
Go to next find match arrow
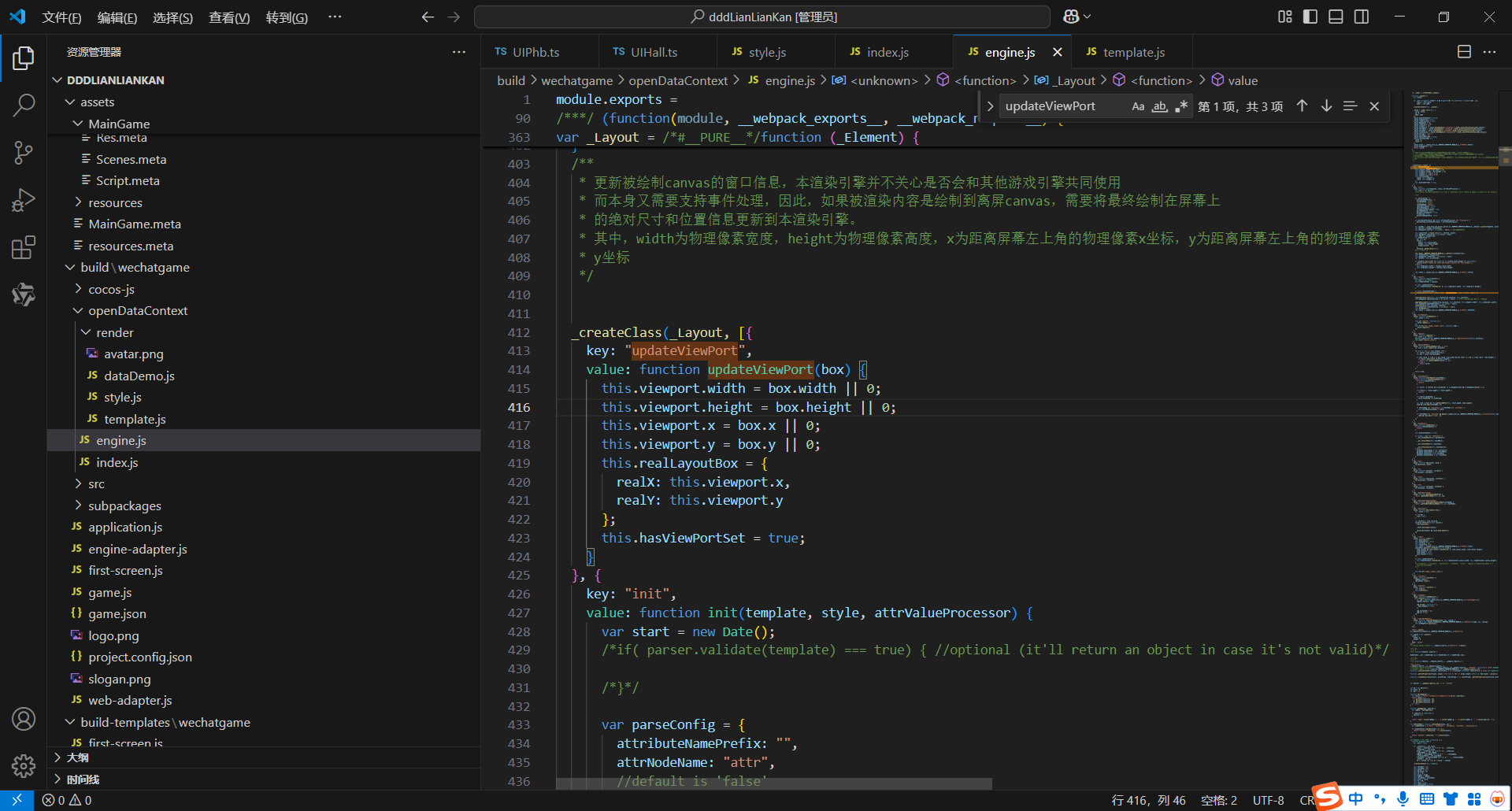pos(1327,106)
